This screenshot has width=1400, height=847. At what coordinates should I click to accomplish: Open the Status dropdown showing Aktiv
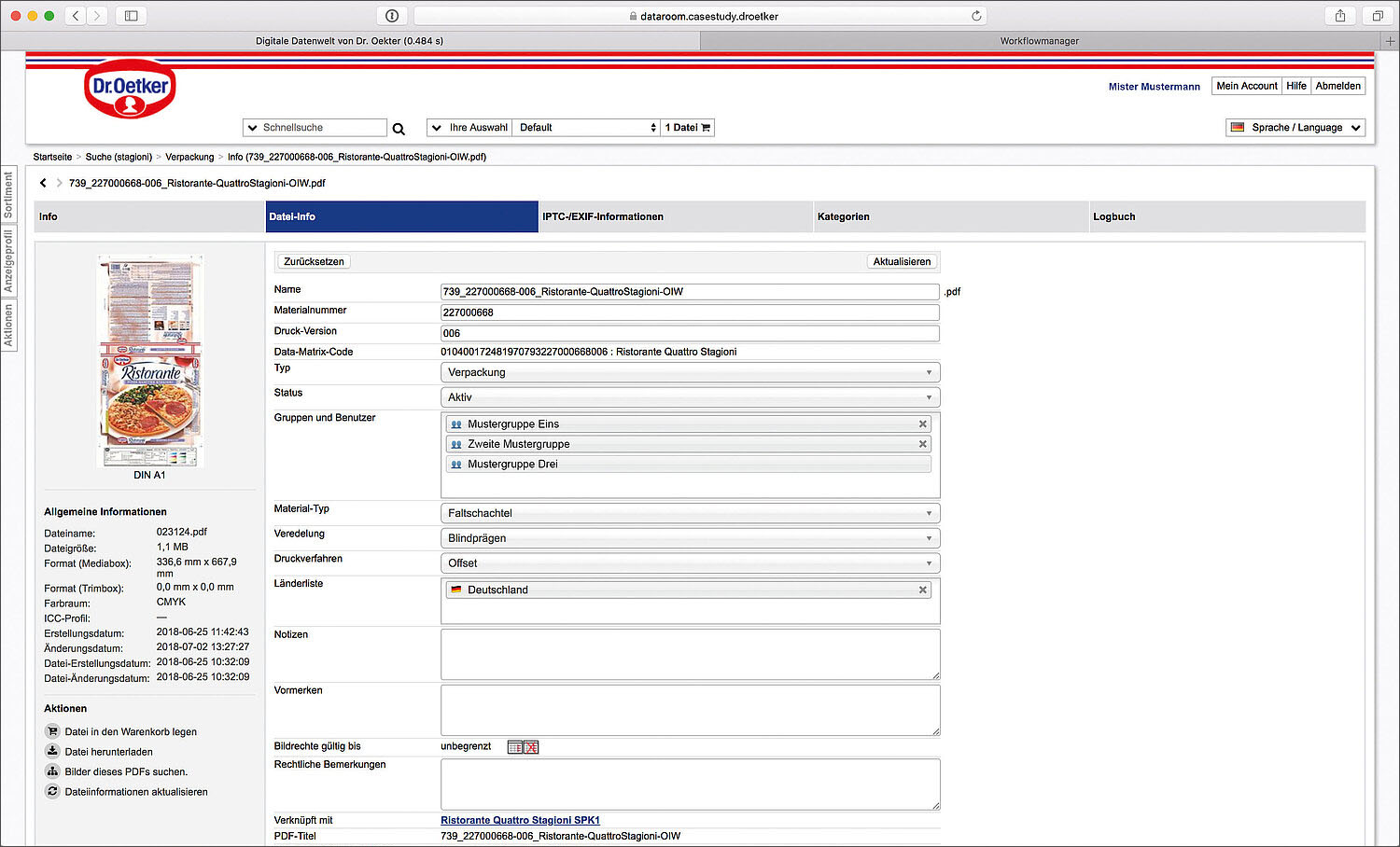690,397
